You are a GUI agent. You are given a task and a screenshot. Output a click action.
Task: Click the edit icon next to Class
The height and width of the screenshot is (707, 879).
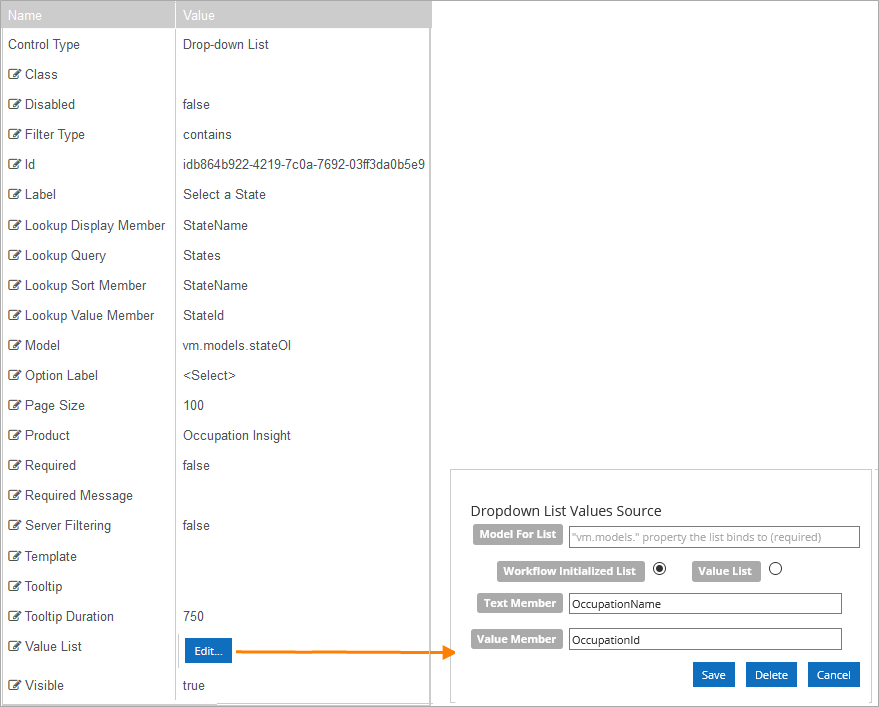pos(14,74)
